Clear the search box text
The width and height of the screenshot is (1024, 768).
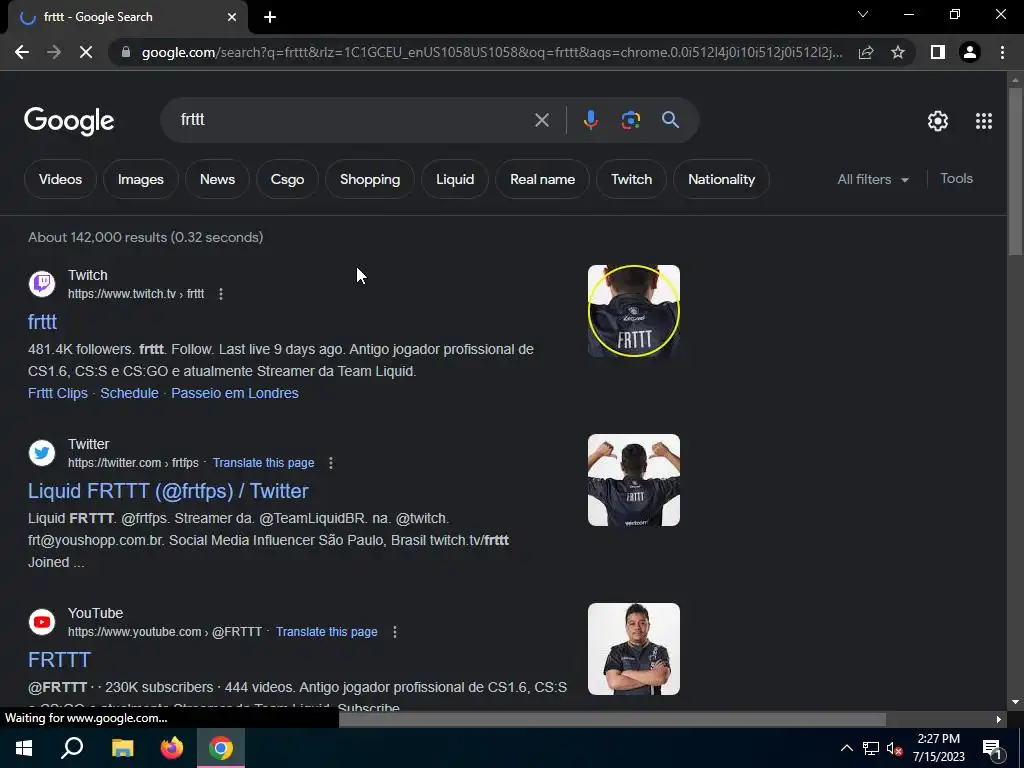541,120
